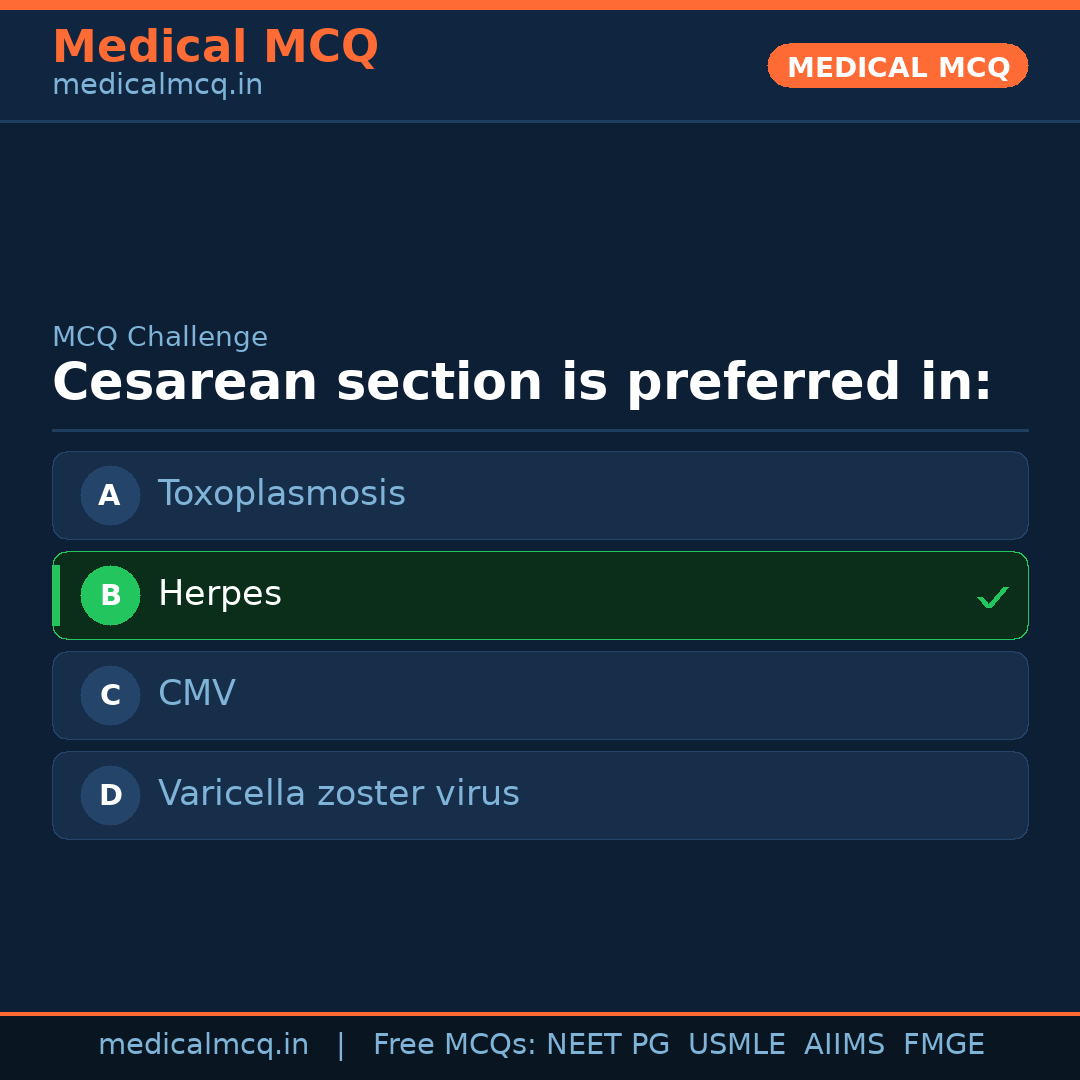Choose the C letter badge

click(x=110, y=695)
